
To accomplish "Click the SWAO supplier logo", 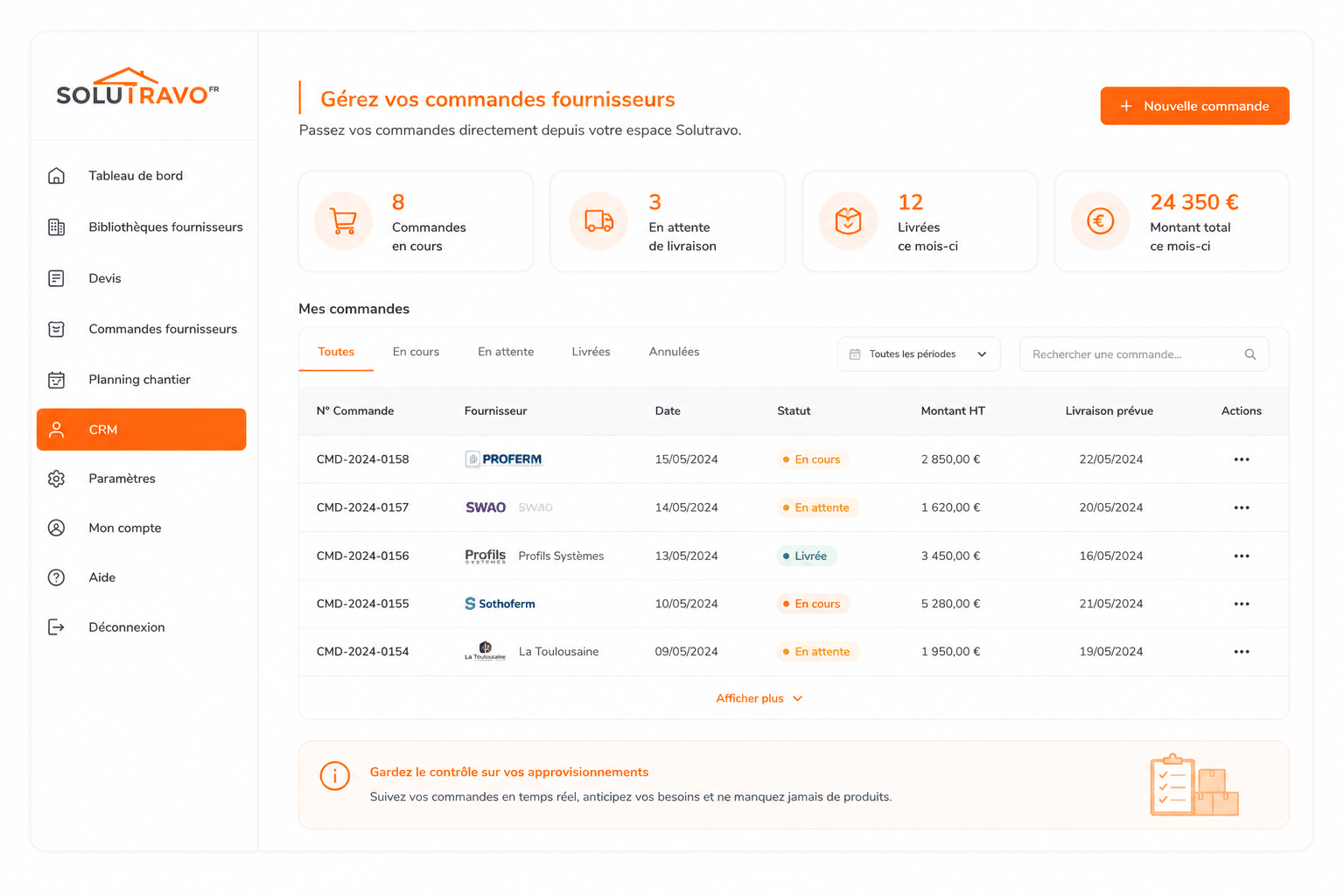I will 486,507.
